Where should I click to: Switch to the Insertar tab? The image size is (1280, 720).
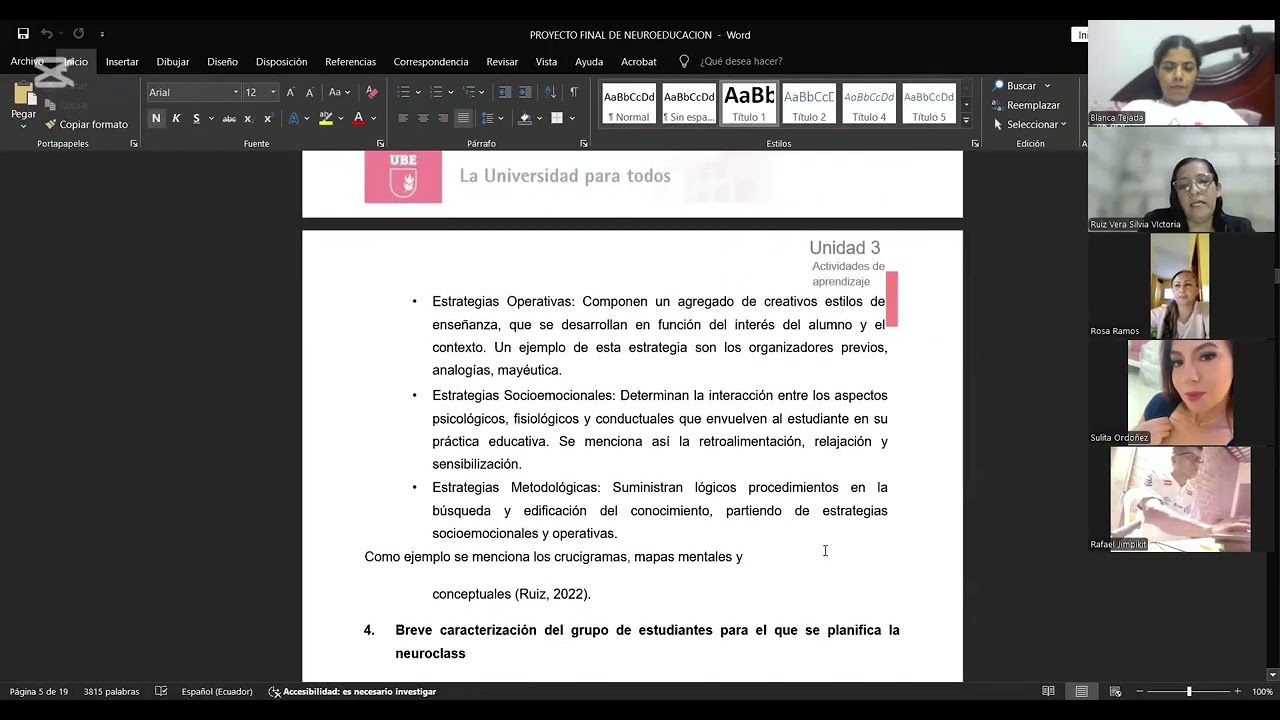click(122, 61)
